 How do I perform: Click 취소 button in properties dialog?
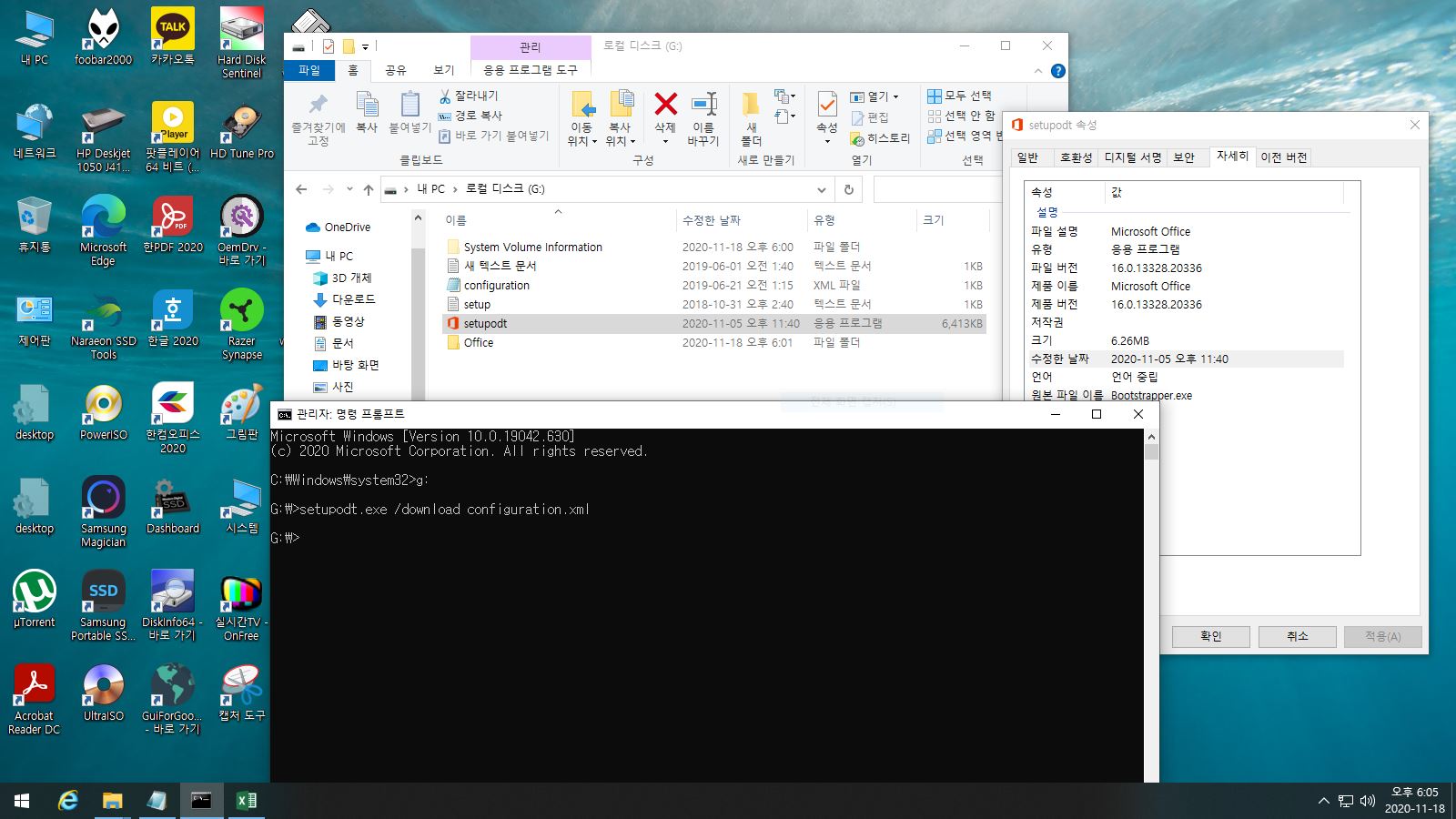point(1297,636)
